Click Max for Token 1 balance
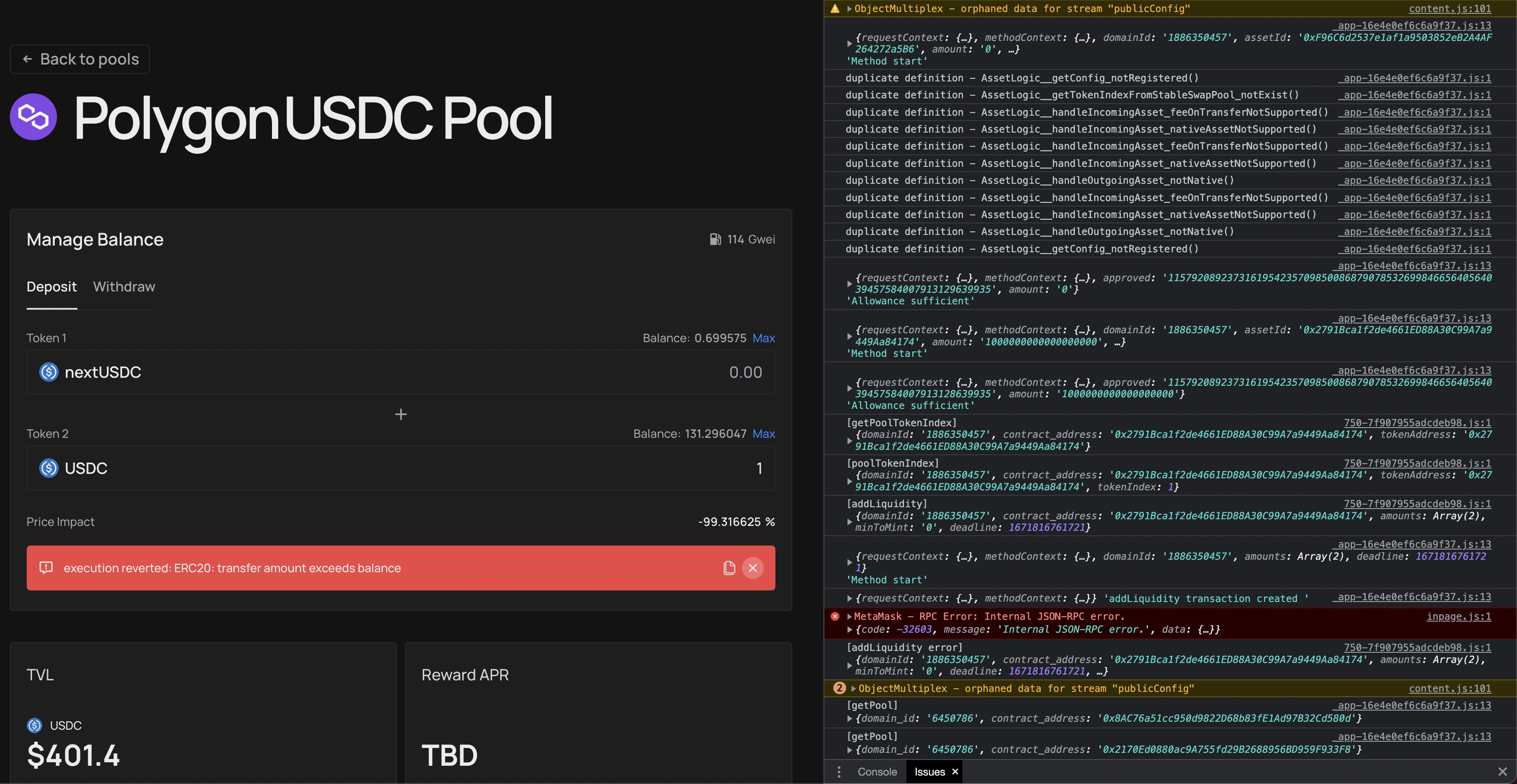1517x784 pixels. 764,338
